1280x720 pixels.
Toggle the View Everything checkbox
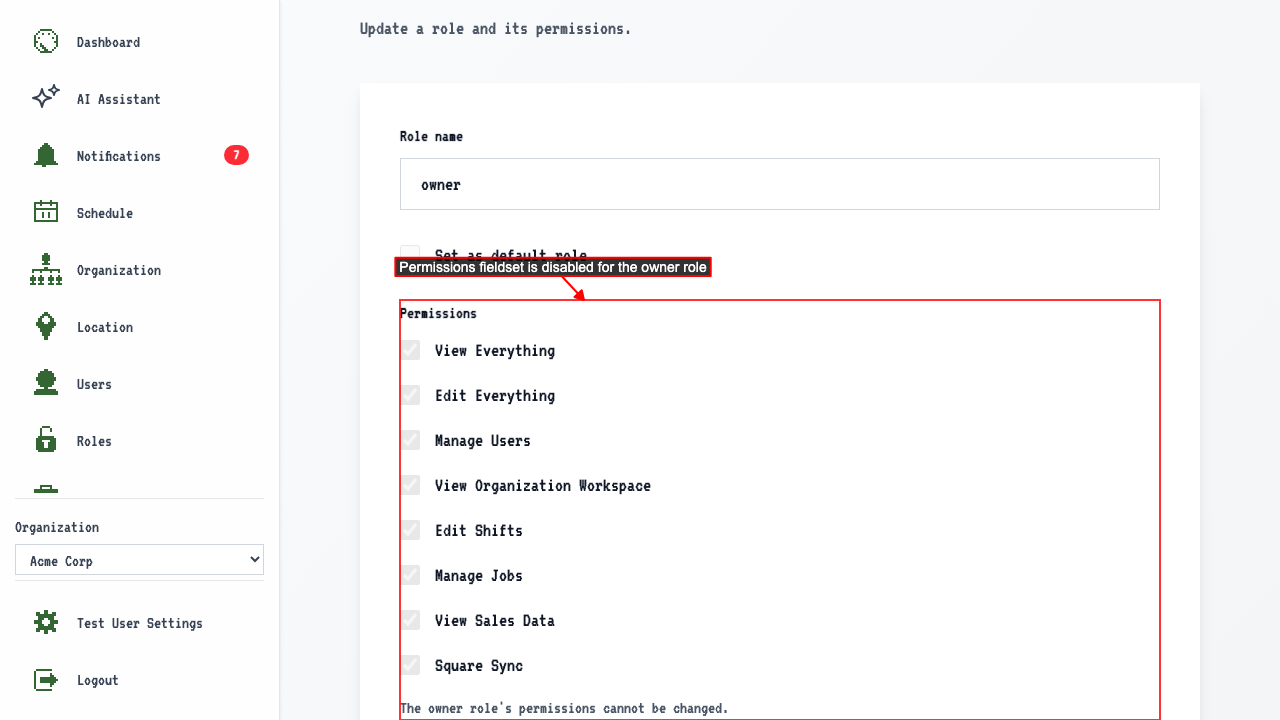click(410, 350)
